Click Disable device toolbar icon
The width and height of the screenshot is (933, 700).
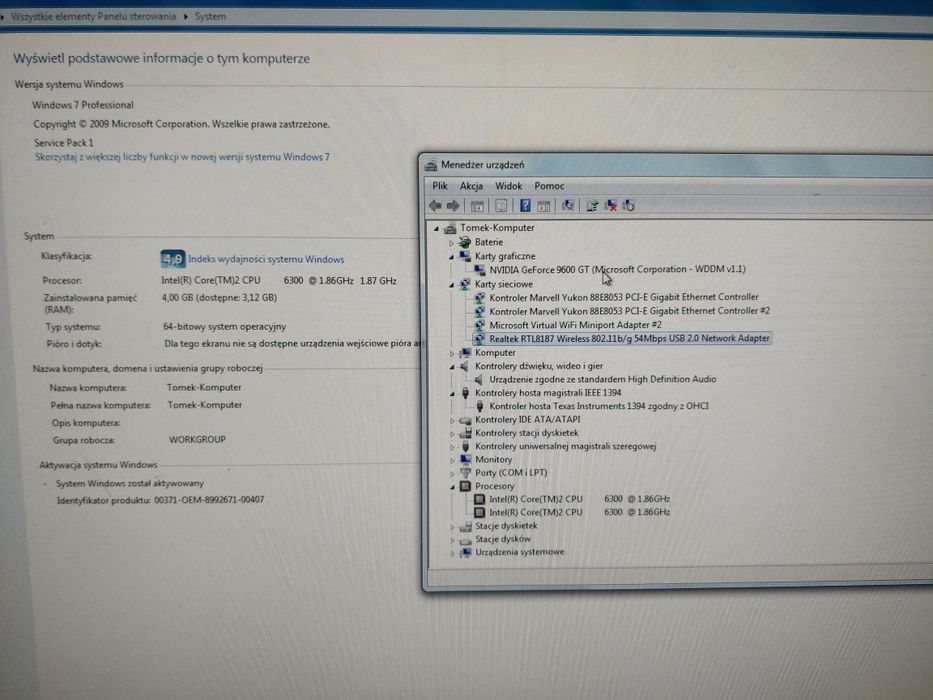pos(628,206)
